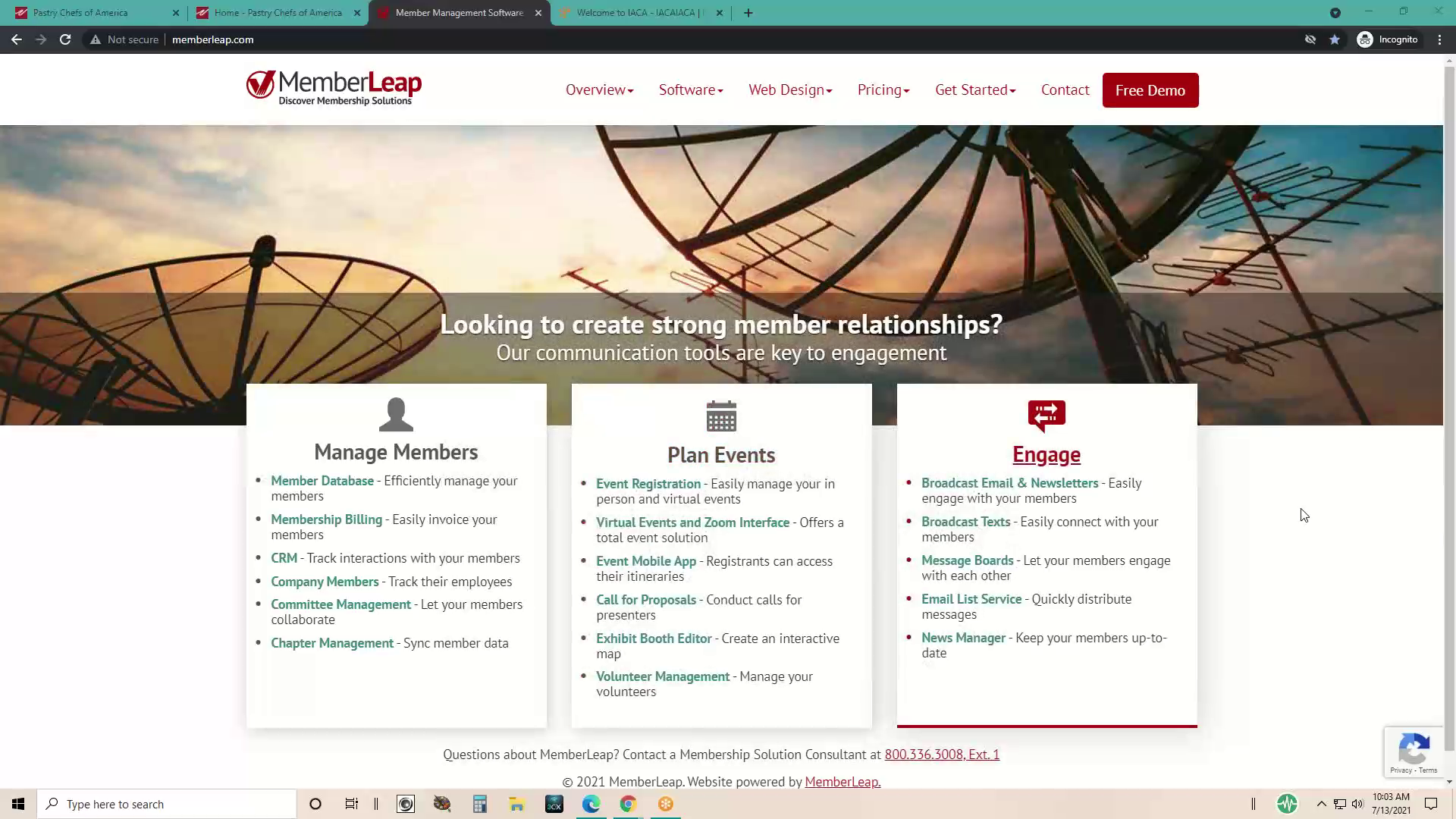Open the Committee Management link

tap(340, 604)
